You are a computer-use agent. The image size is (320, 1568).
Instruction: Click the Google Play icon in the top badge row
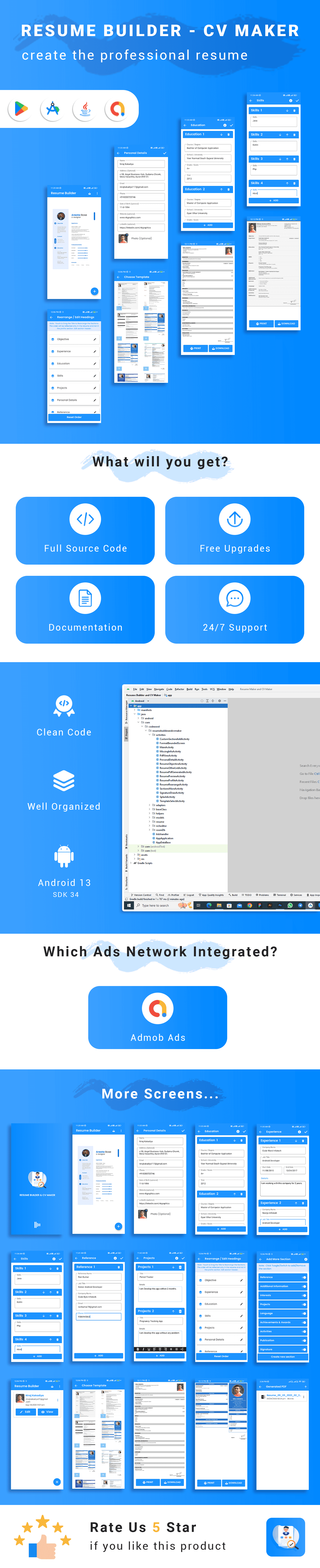21,109
